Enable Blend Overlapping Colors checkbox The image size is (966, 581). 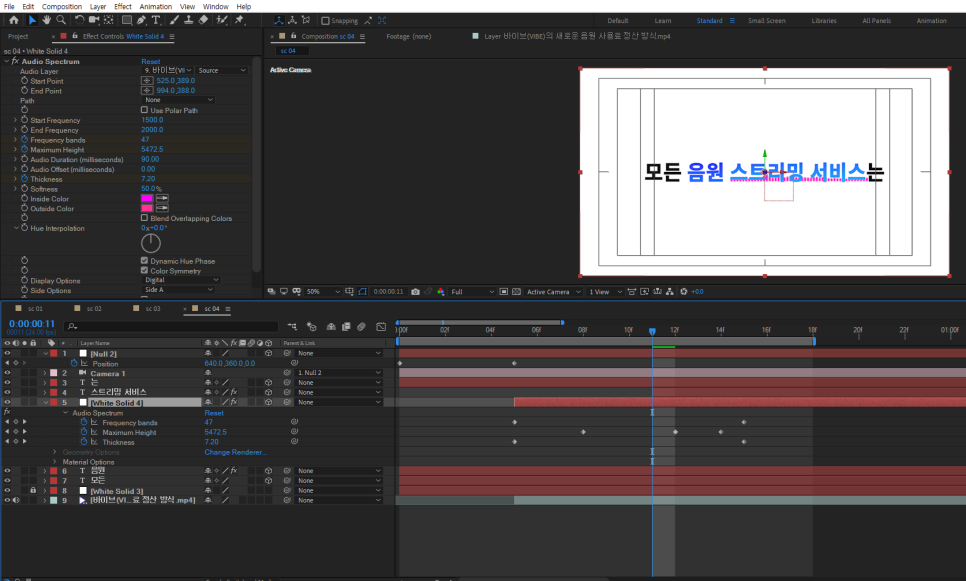144,217
